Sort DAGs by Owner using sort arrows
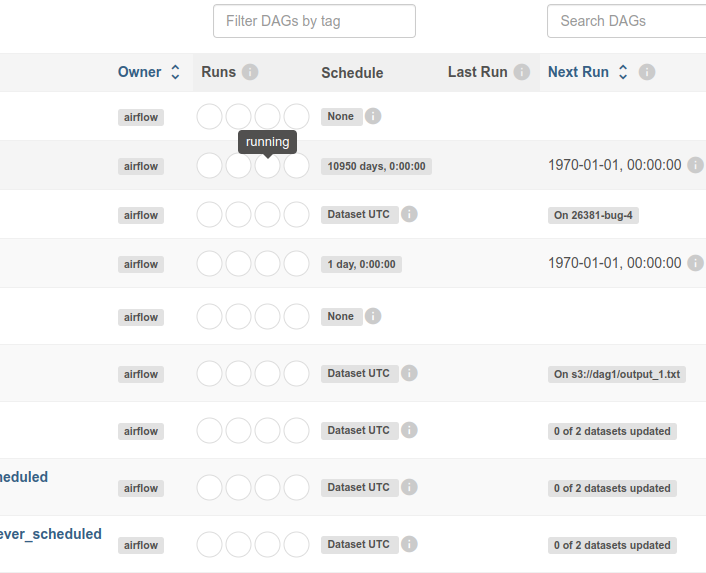The height and width of the screenshot is (573, 706). click(x=175, y=72)
